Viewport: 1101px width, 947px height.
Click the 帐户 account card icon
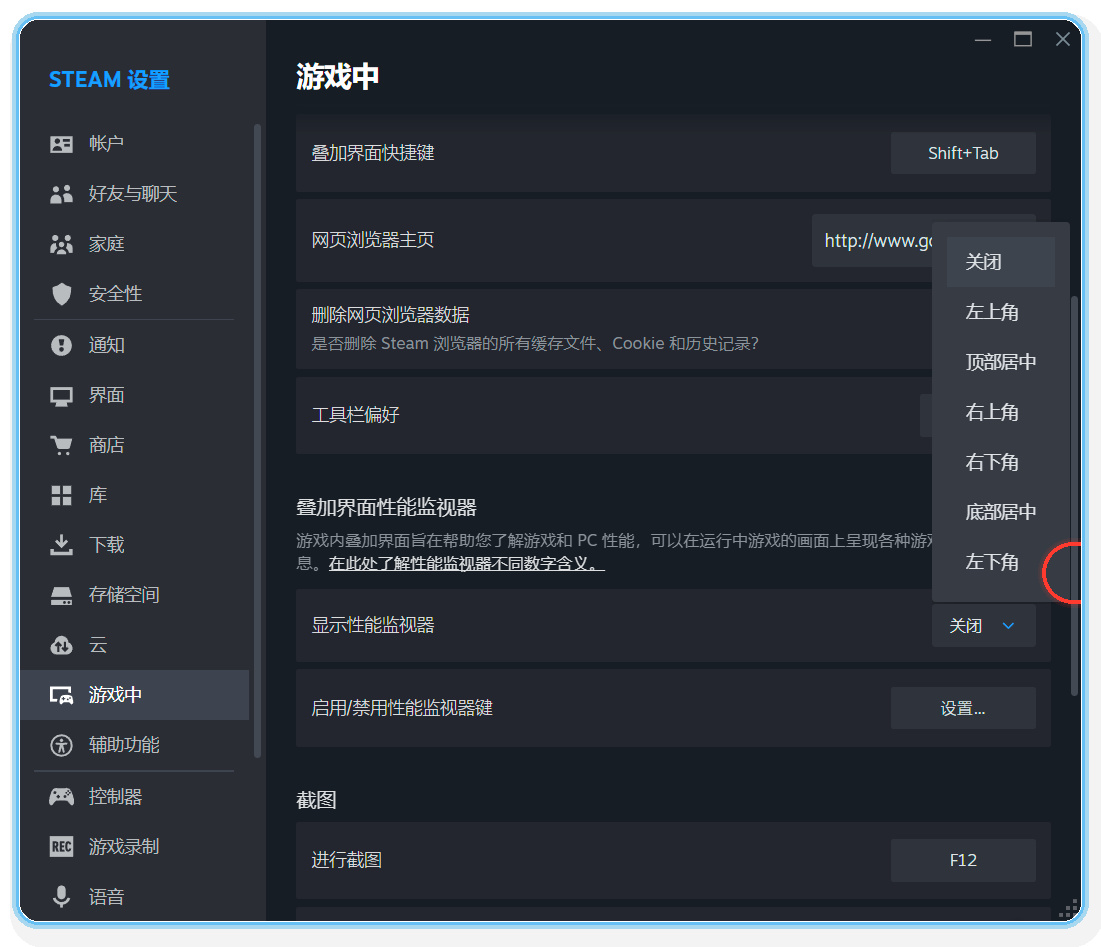coord(61,144)
